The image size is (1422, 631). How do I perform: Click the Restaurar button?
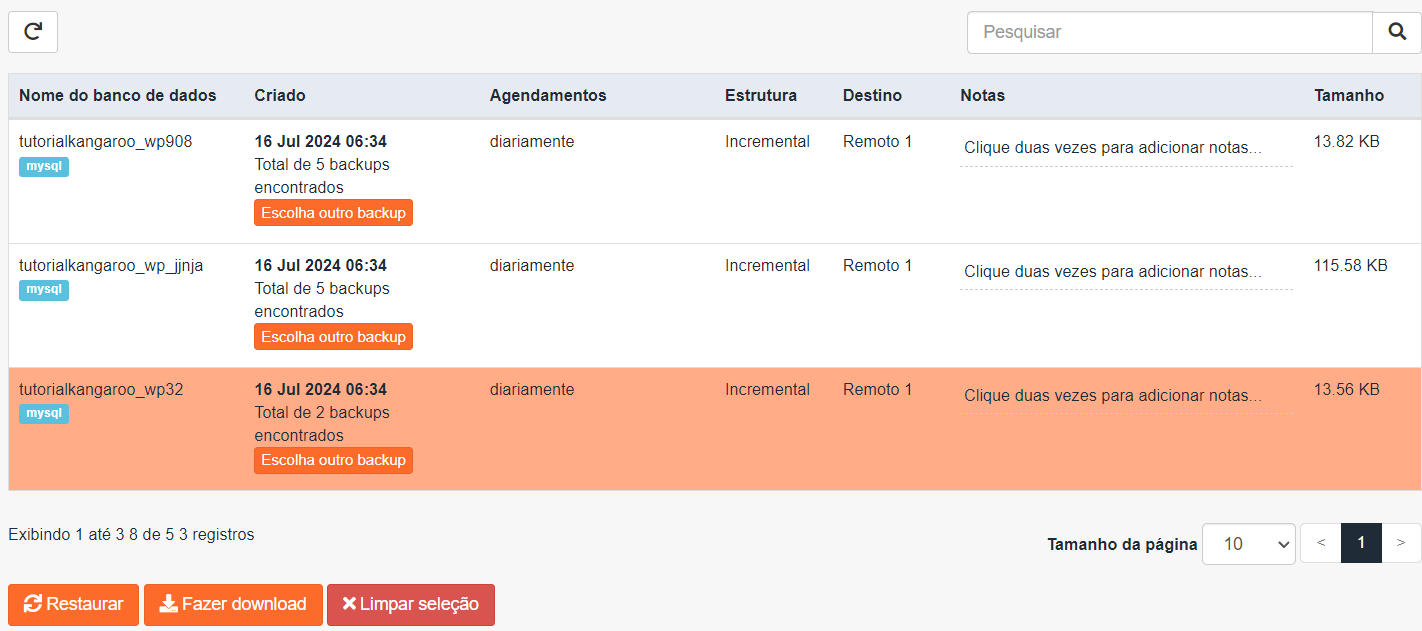(x=73, y=604)
